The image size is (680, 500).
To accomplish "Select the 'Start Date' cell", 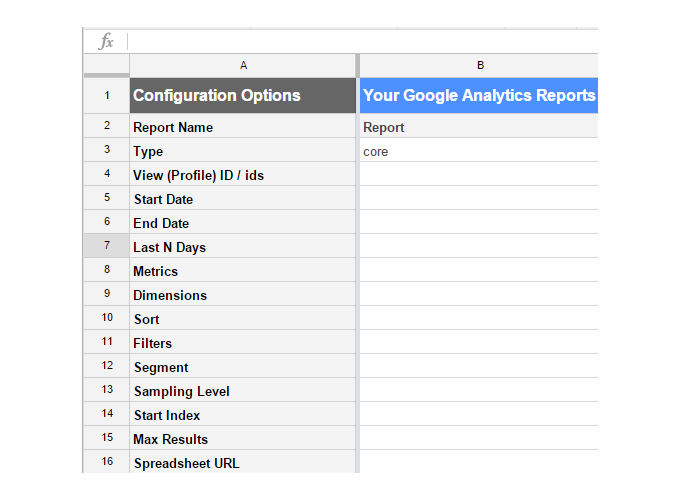I will (x=243, y=199).
